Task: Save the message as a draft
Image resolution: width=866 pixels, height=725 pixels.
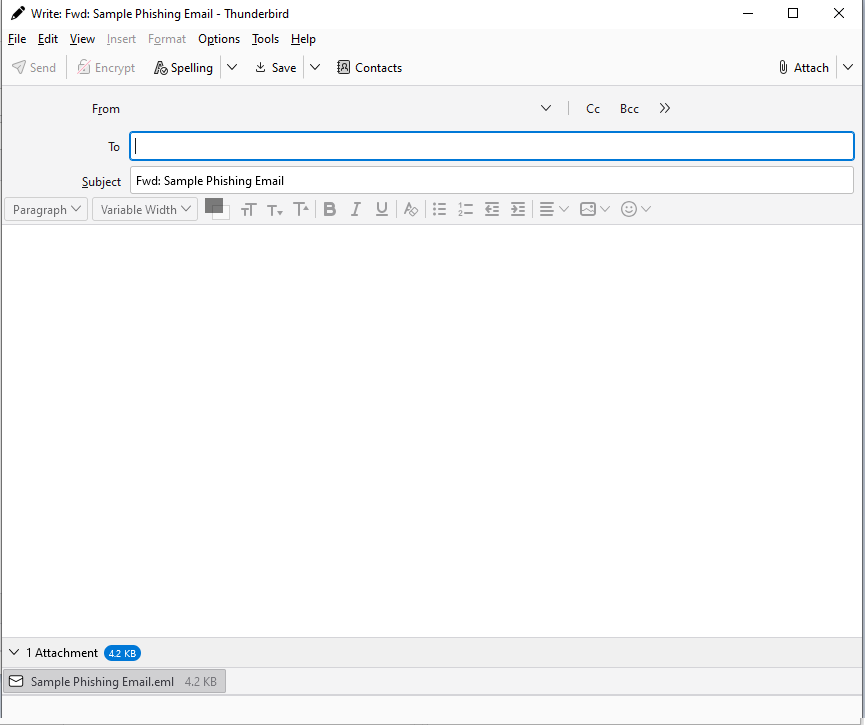Action: pos(275,67)
